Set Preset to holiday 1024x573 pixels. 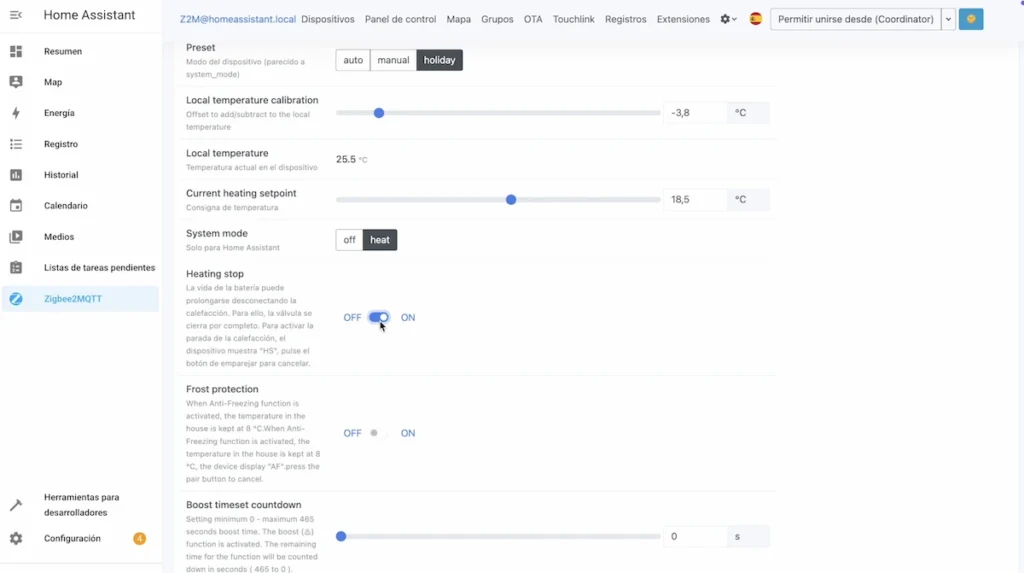(x=440, y=60)
